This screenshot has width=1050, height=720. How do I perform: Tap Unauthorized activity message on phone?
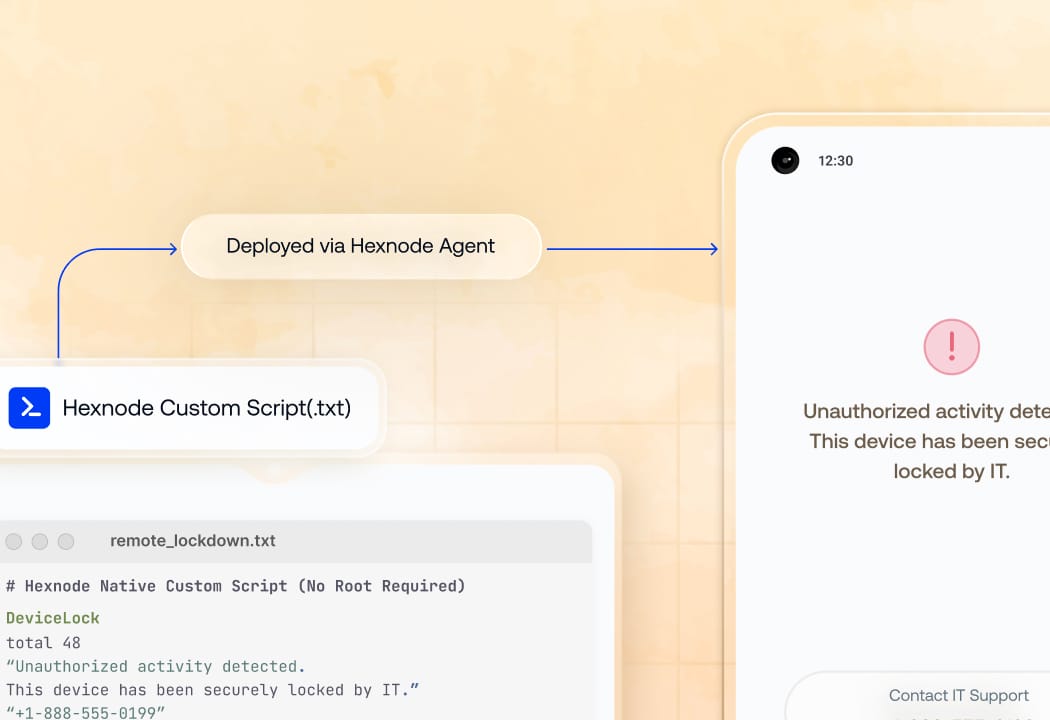(x=927, y=411)
